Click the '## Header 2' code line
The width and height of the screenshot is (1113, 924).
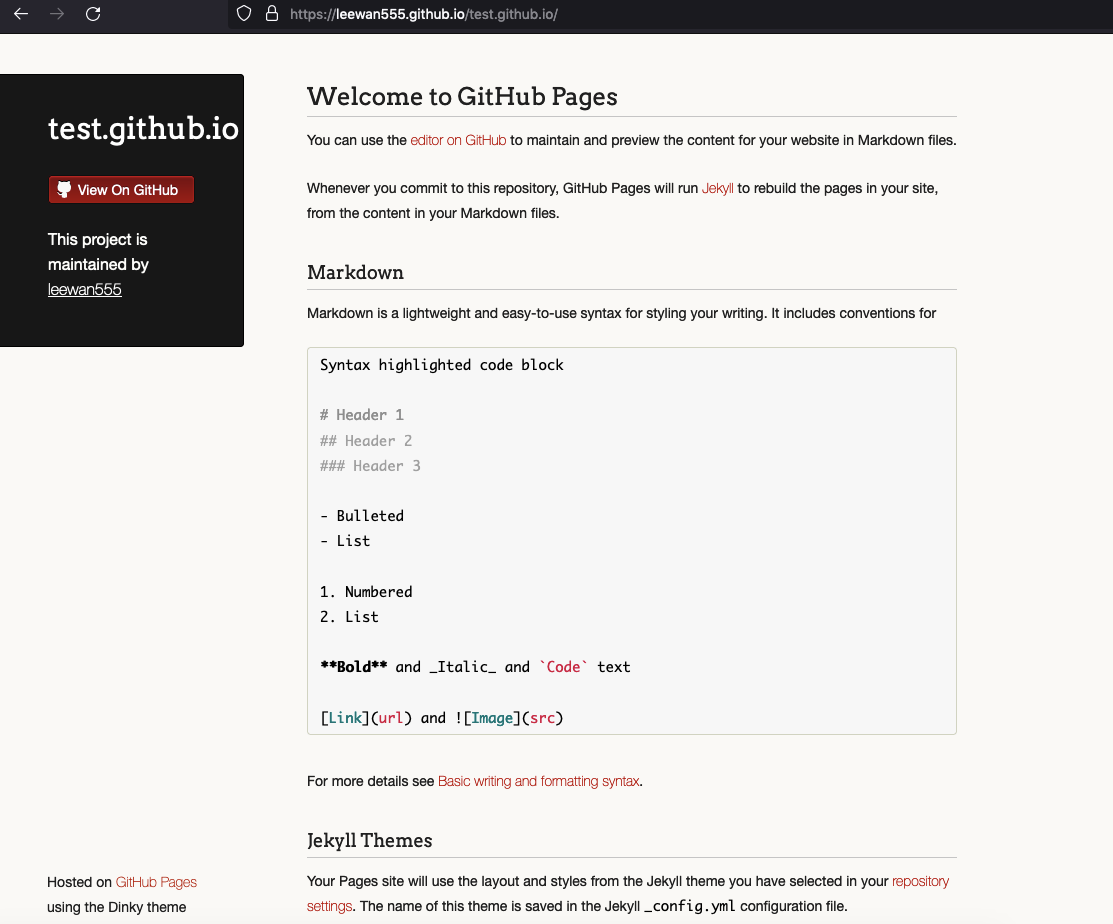(366, 441)
